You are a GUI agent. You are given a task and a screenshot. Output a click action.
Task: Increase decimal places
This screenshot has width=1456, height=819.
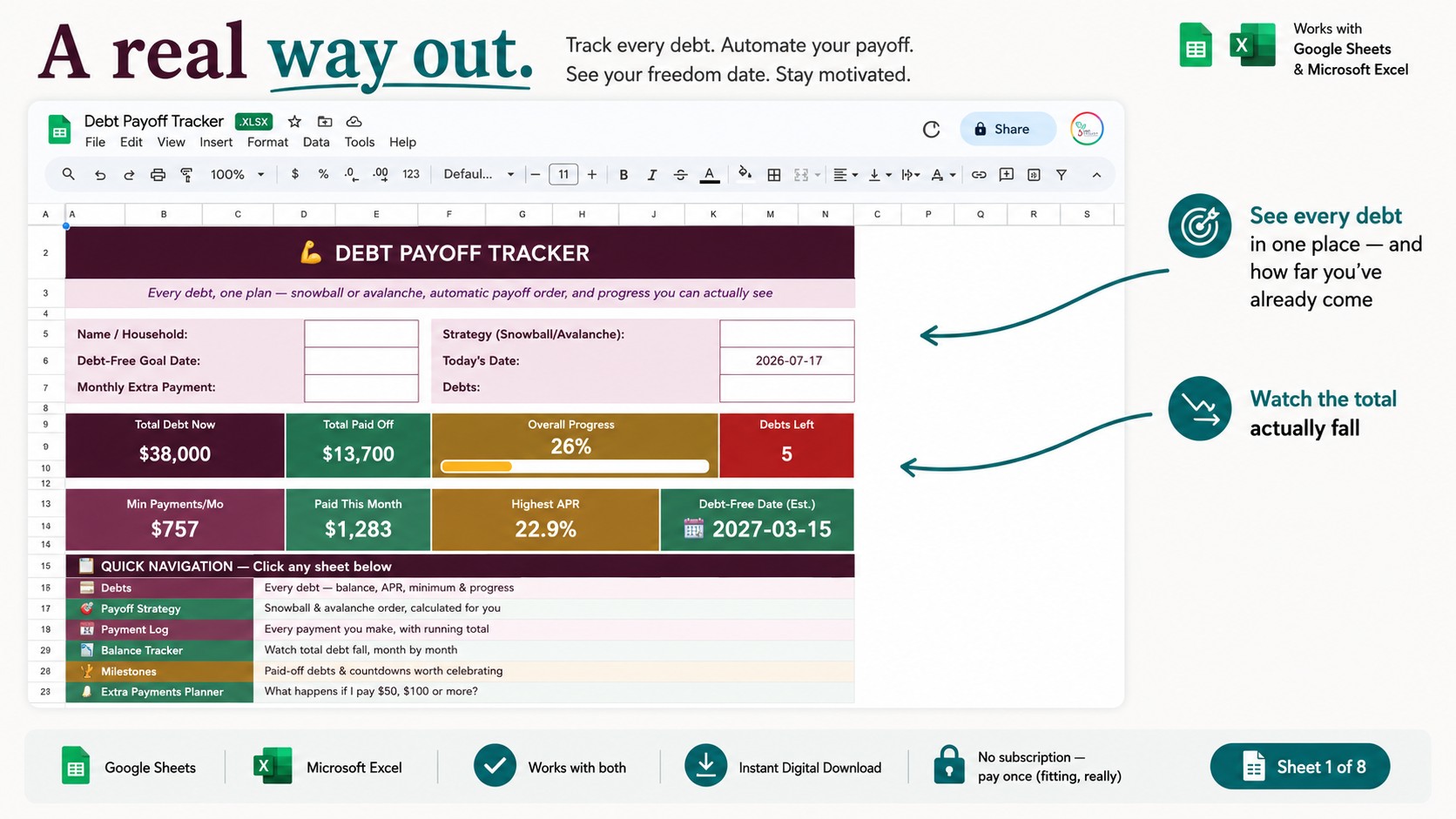point(381,174)
